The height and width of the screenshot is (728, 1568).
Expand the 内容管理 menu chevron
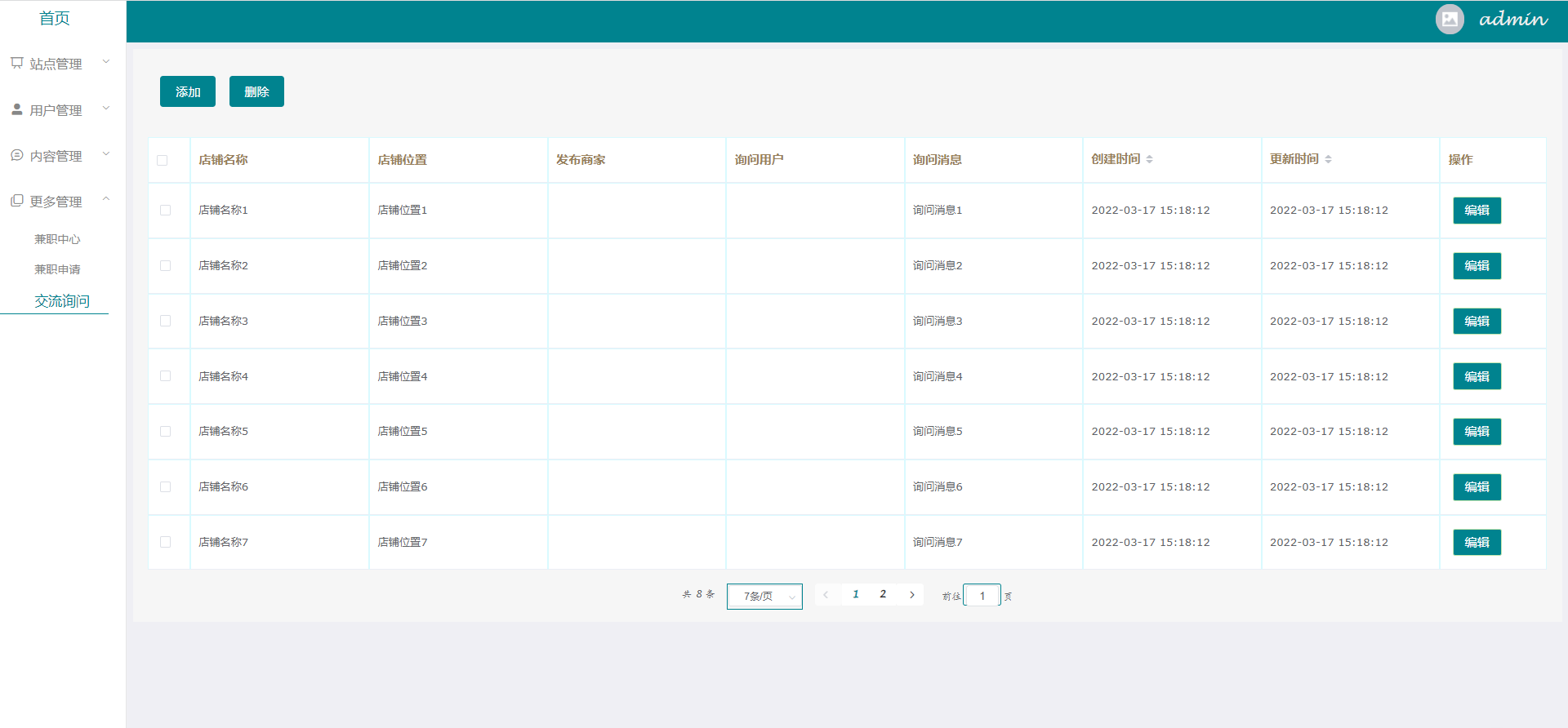point(106,154)
